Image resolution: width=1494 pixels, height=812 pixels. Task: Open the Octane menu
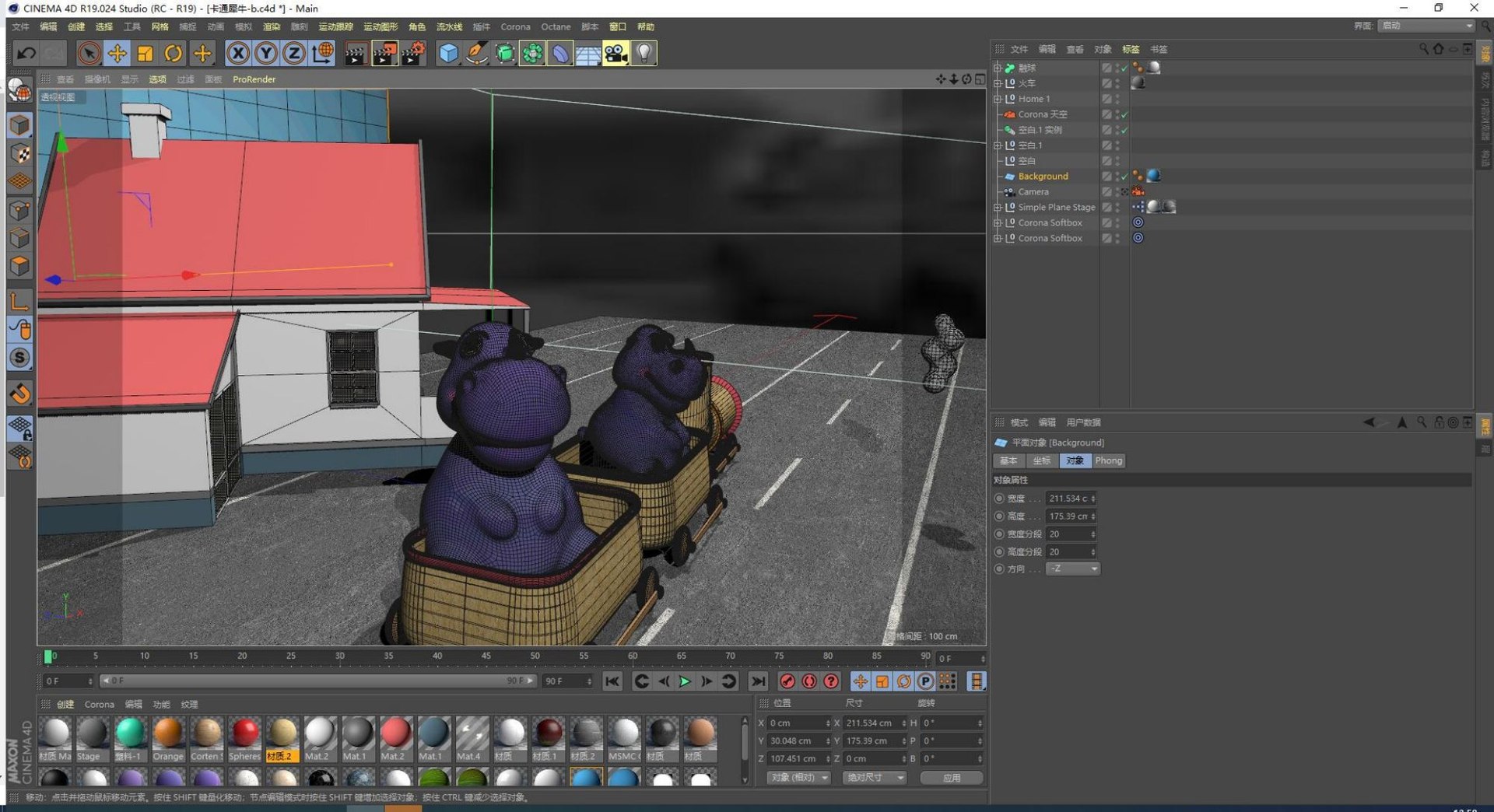point(556,26)
